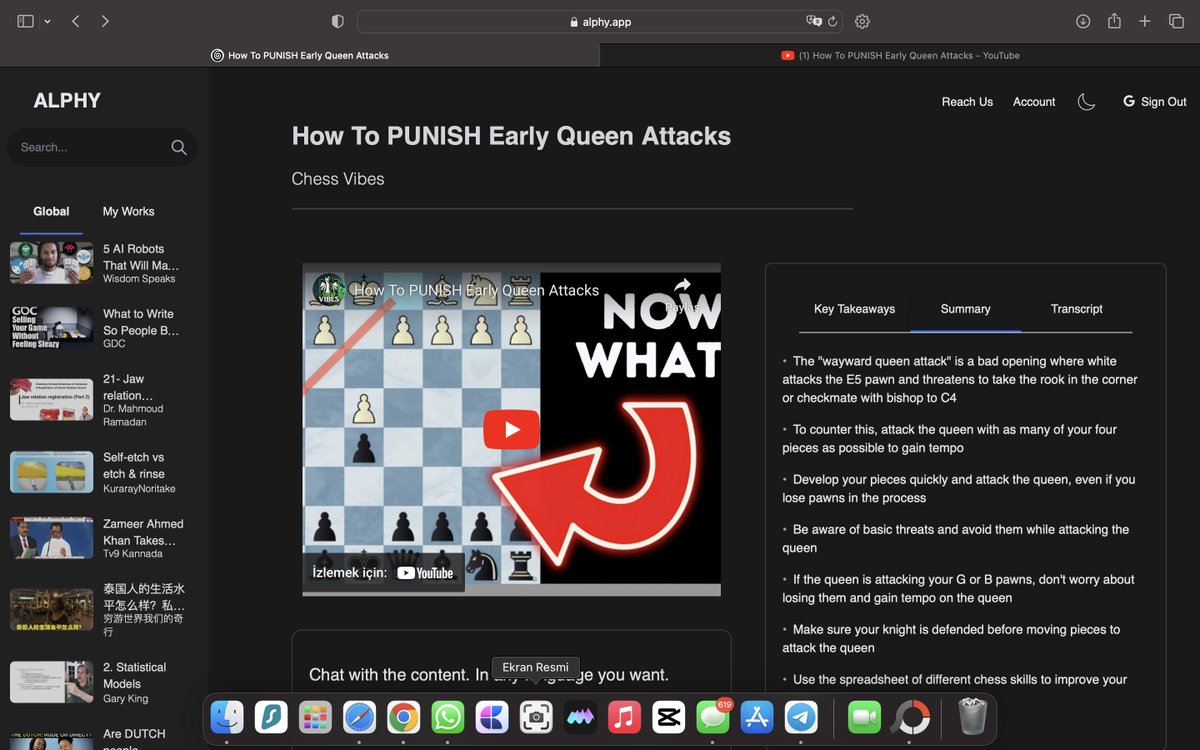Open Launchpad from the dock
This screenshot has height=750, width=1200.
click(x=315, y=716)
